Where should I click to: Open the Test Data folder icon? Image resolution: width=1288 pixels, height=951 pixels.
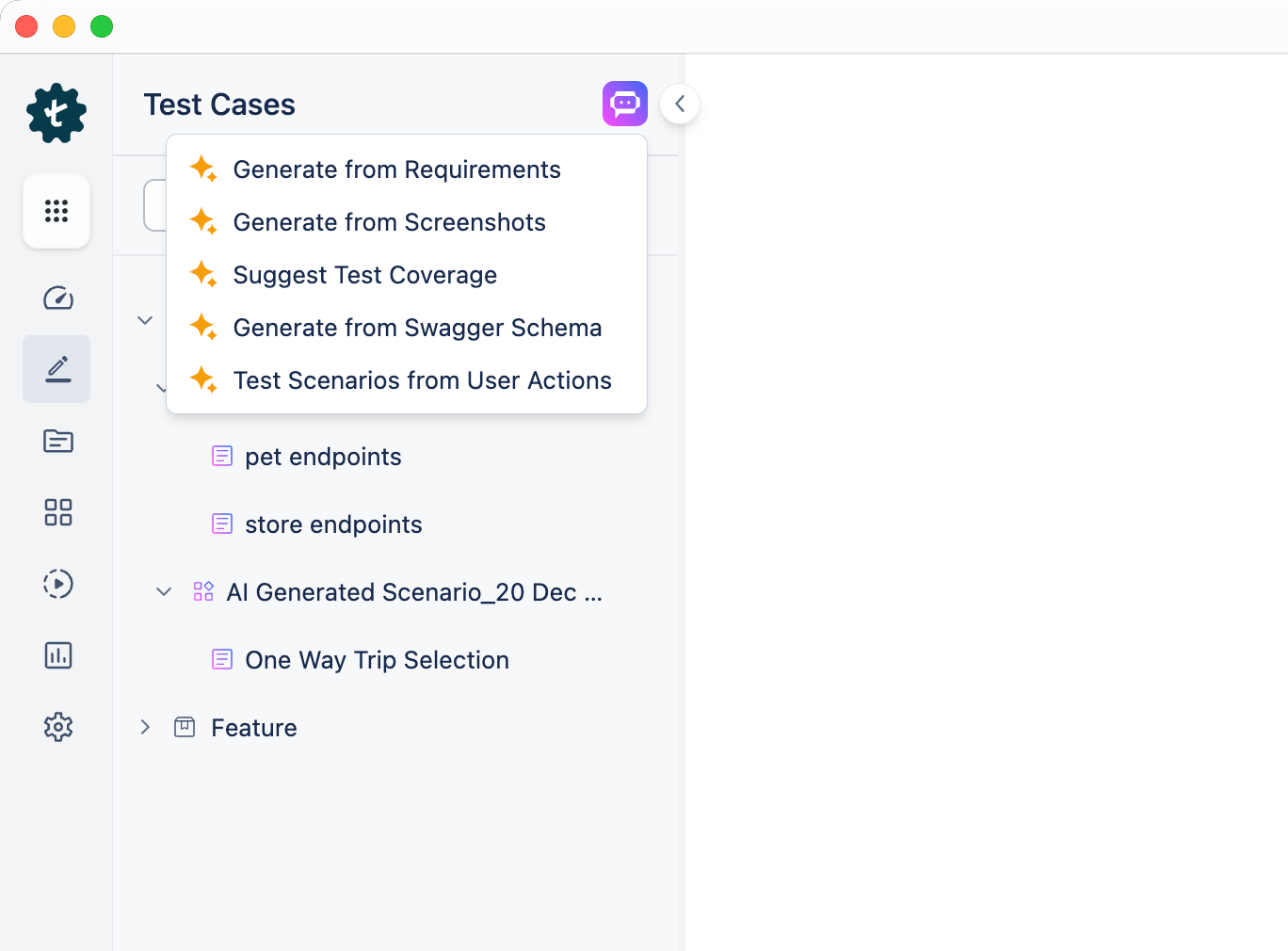coord(58,441)
